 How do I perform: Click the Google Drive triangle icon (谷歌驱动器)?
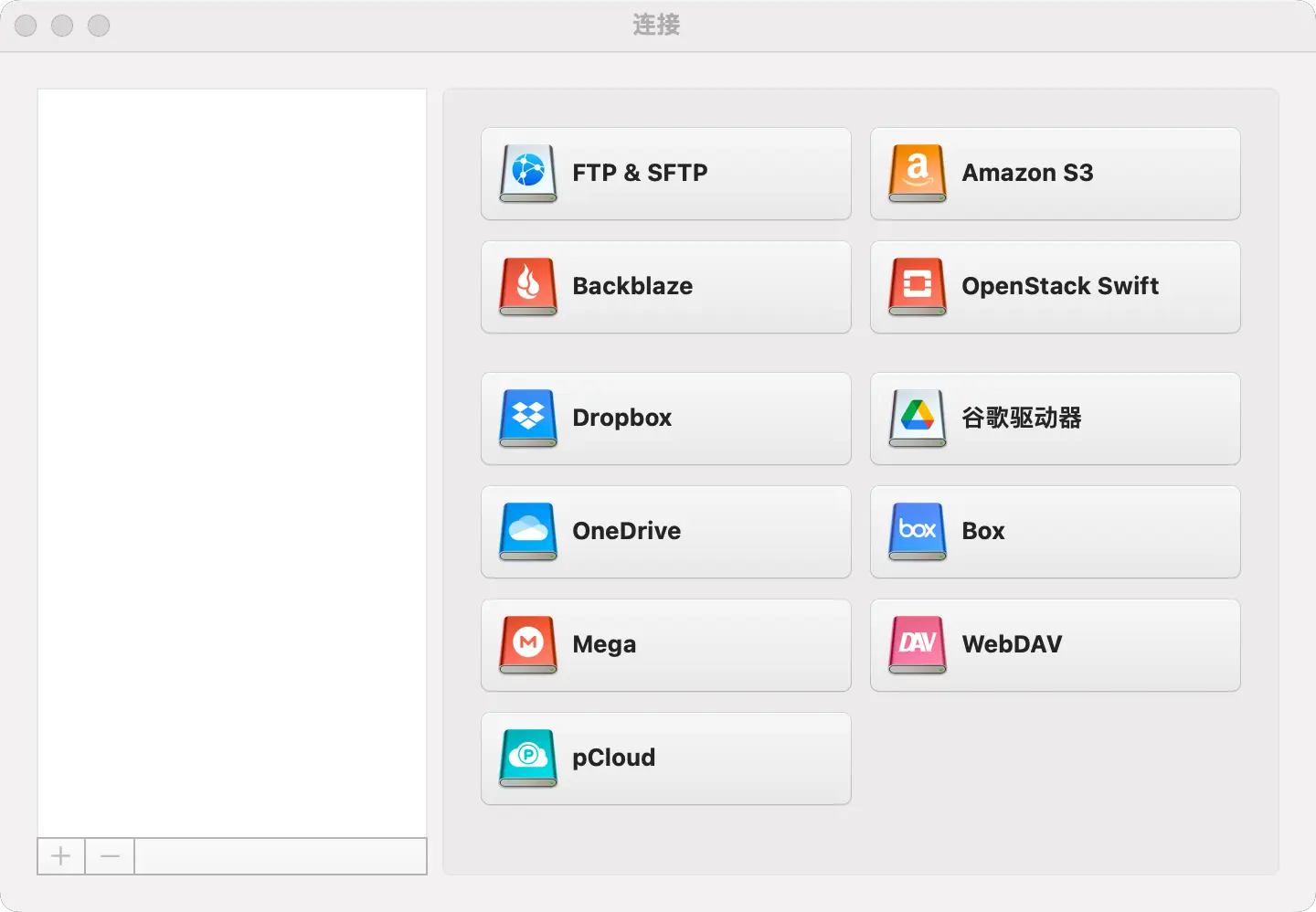[x=918, y=418]
